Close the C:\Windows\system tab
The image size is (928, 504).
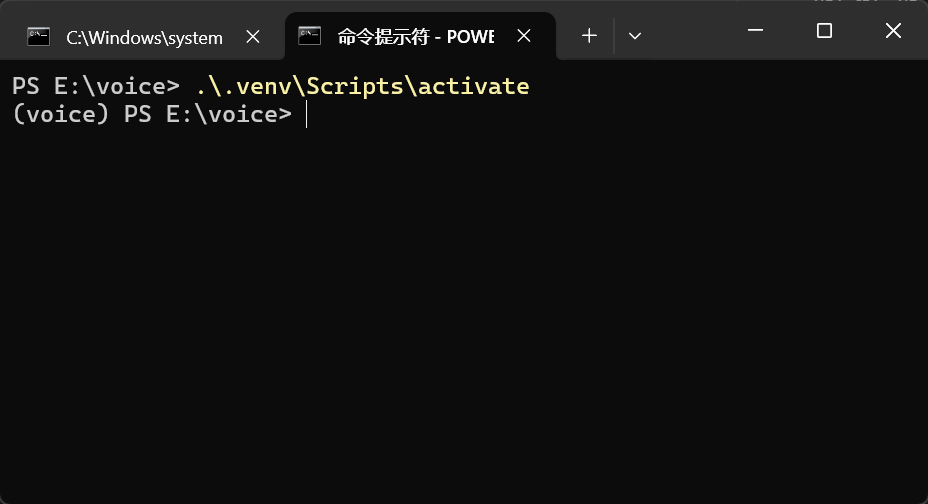tap(253, 37)
